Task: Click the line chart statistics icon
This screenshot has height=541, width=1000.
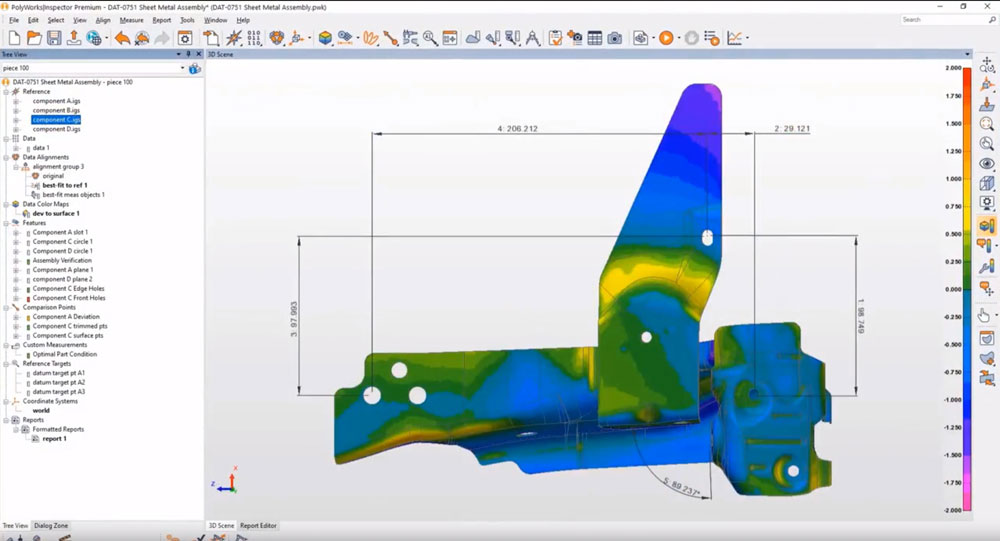Action: [x=735, y=38]
